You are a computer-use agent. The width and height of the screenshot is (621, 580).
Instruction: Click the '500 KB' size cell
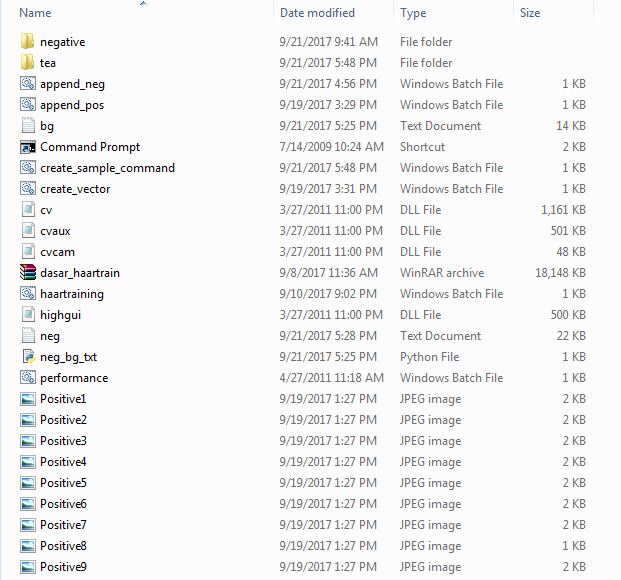click(568, 315)
